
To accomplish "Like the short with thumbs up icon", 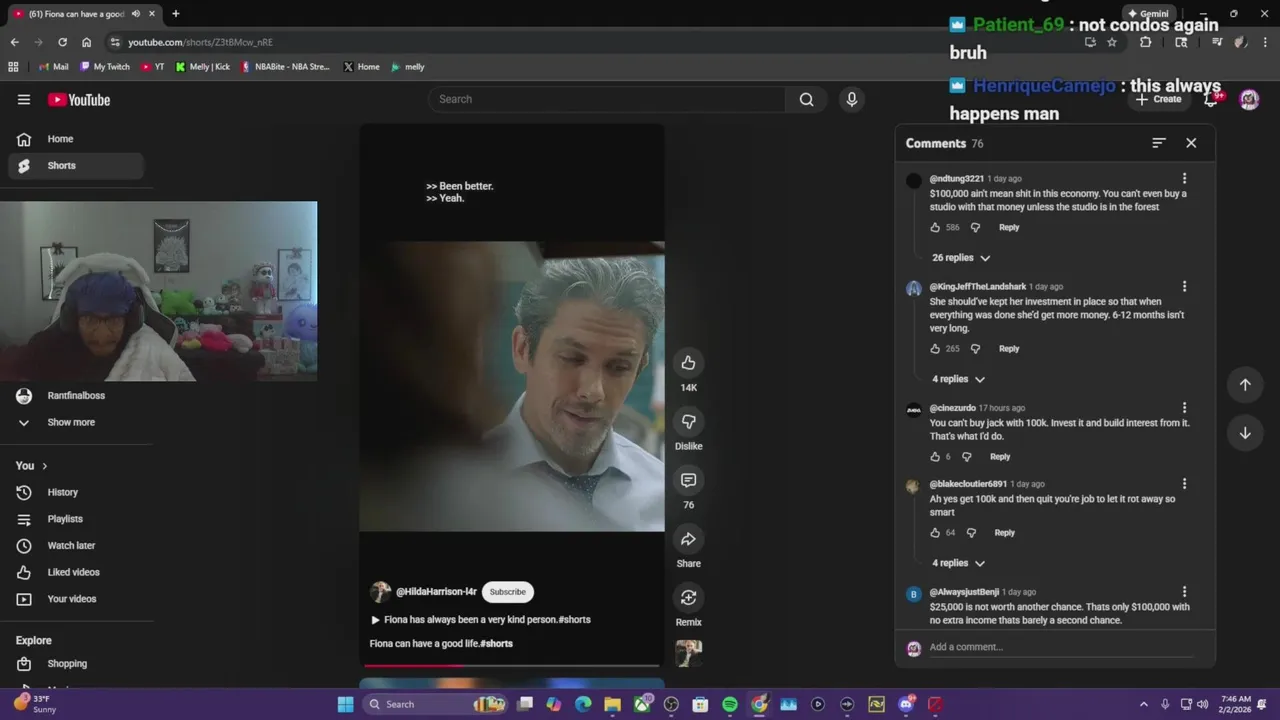I will 688,363.
